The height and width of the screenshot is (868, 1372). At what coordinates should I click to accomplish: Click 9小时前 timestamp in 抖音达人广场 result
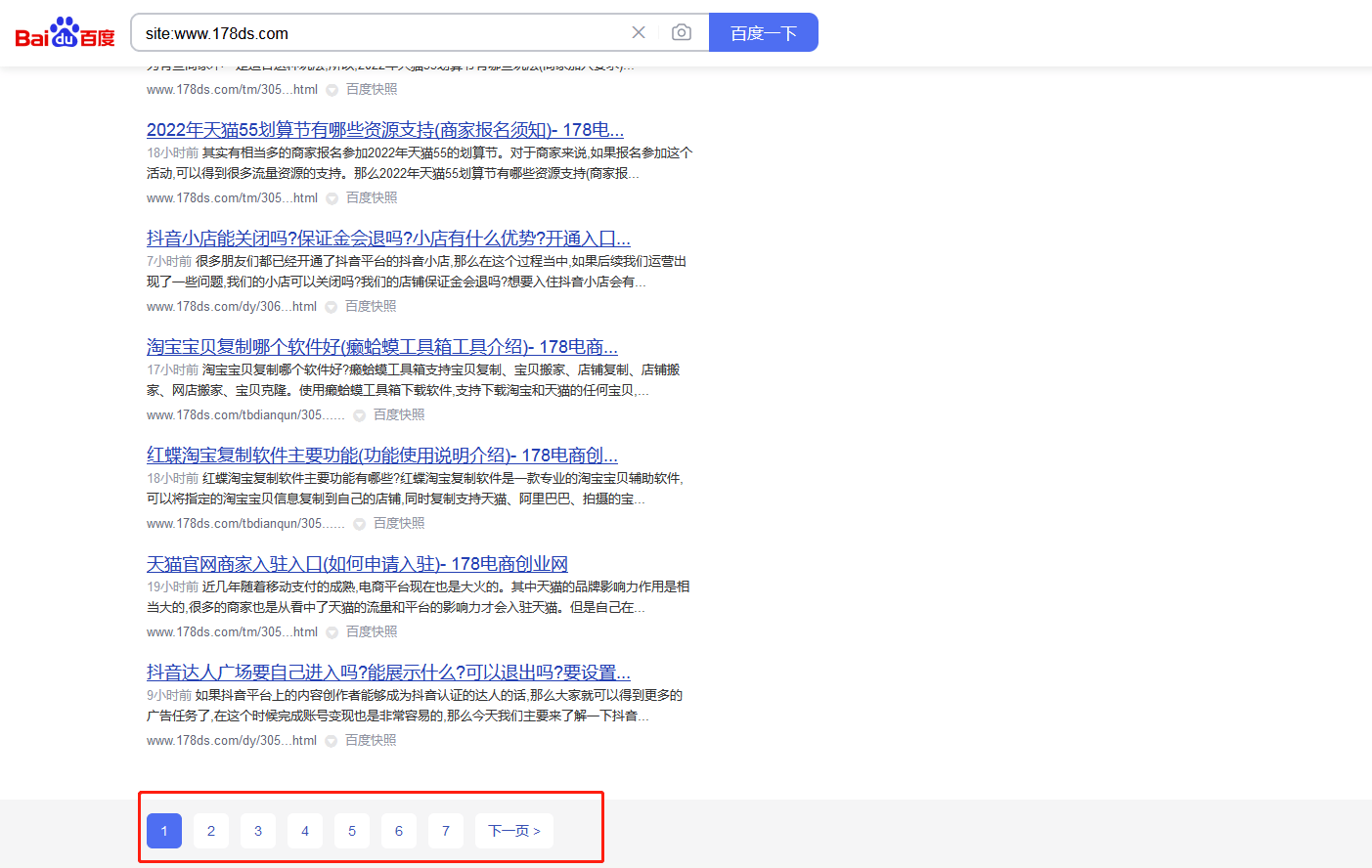[169, 695]
